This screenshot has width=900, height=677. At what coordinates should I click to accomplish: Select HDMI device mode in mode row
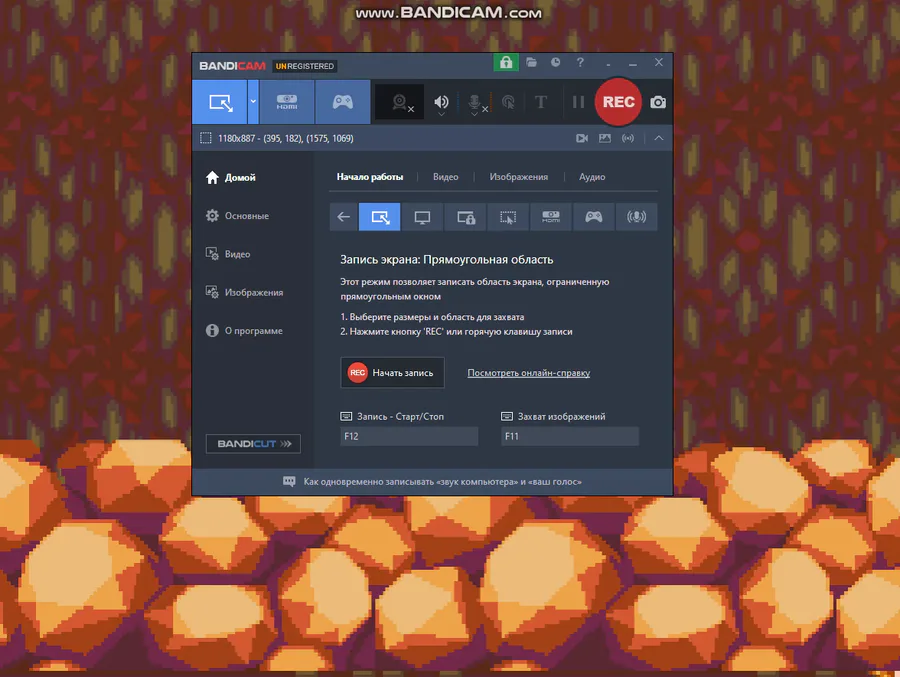(550, 217)
